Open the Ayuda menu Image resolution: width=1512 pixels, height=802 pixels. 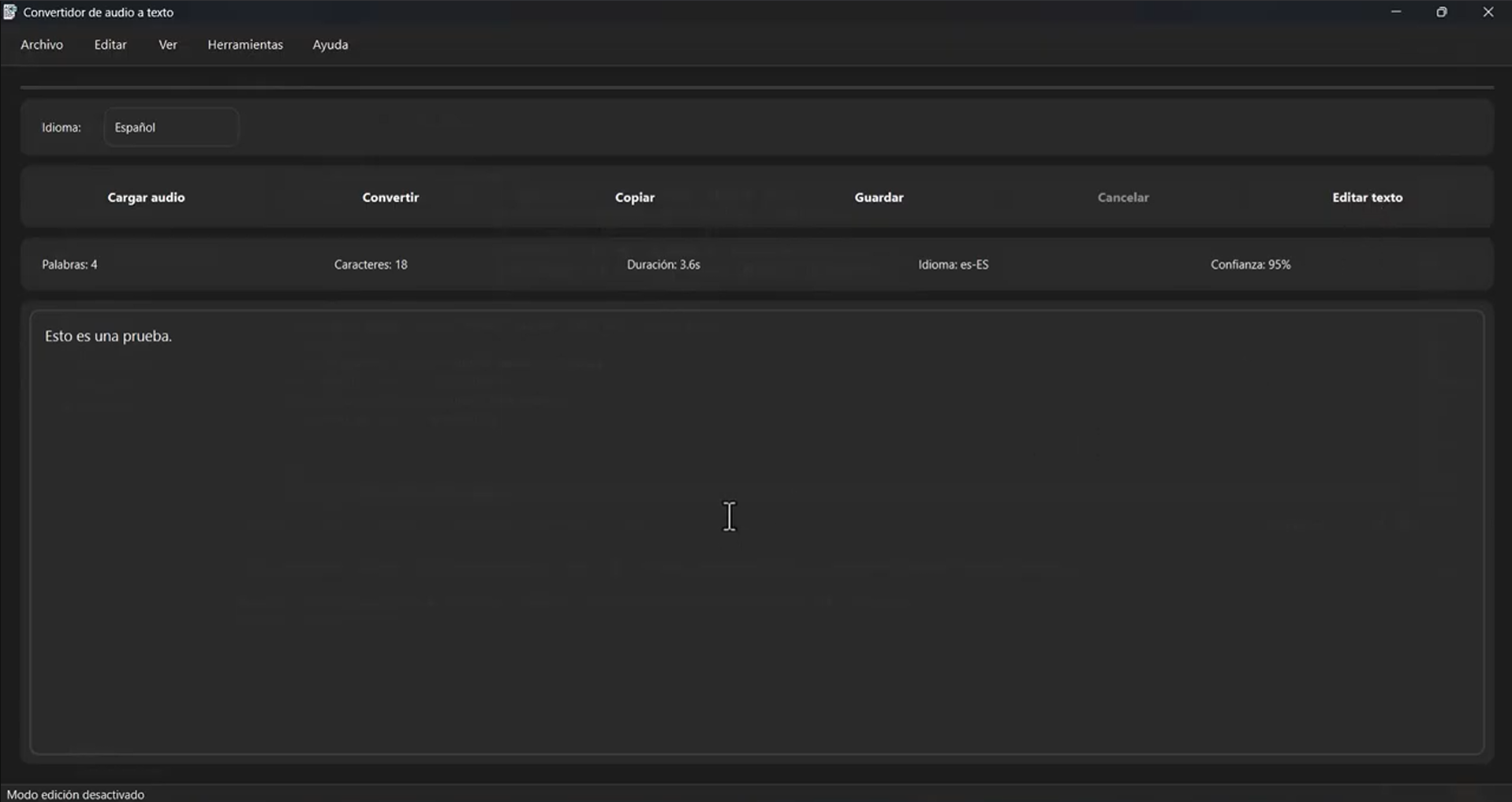click(330, 45)
